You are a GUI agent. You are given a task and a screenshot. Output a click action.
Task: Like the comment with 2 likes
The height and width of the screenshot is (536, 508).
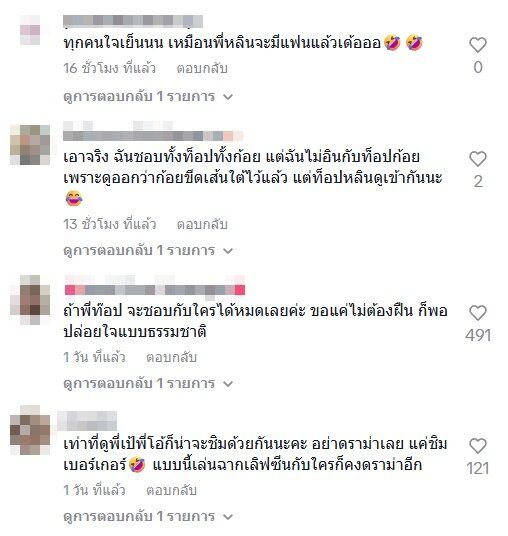[478, 159]
